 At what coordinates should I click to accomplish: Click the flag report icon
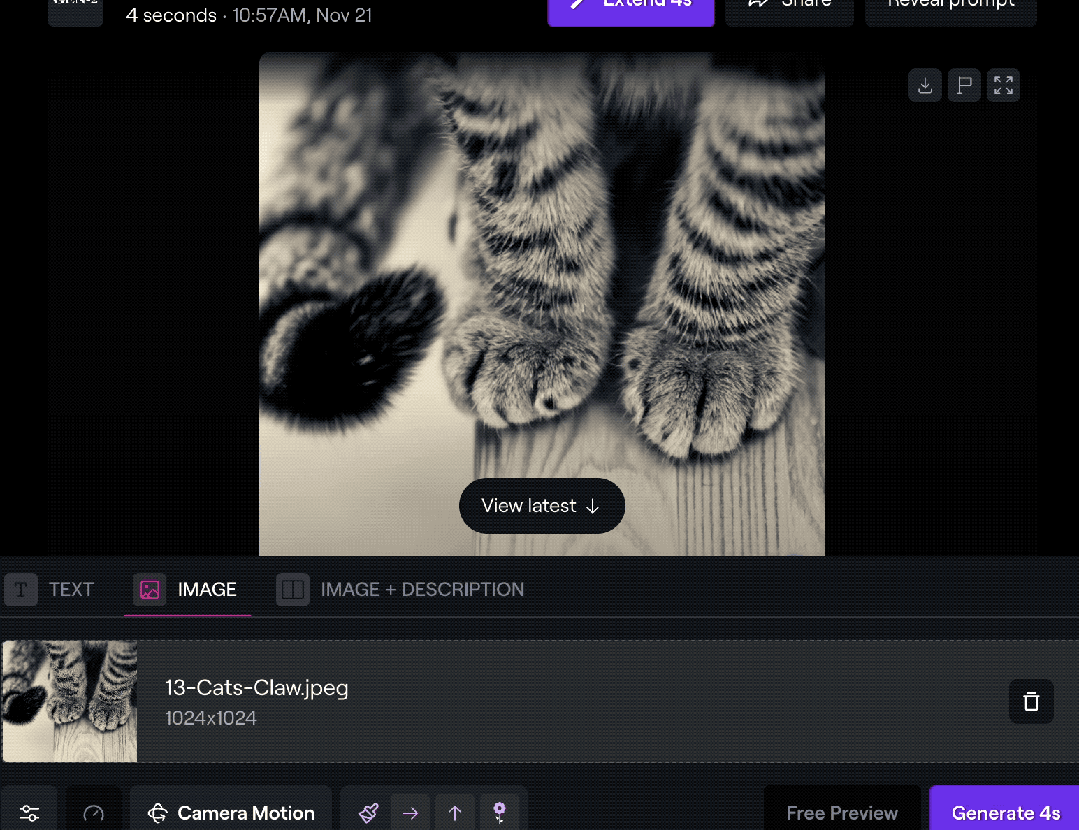point(964,85)
